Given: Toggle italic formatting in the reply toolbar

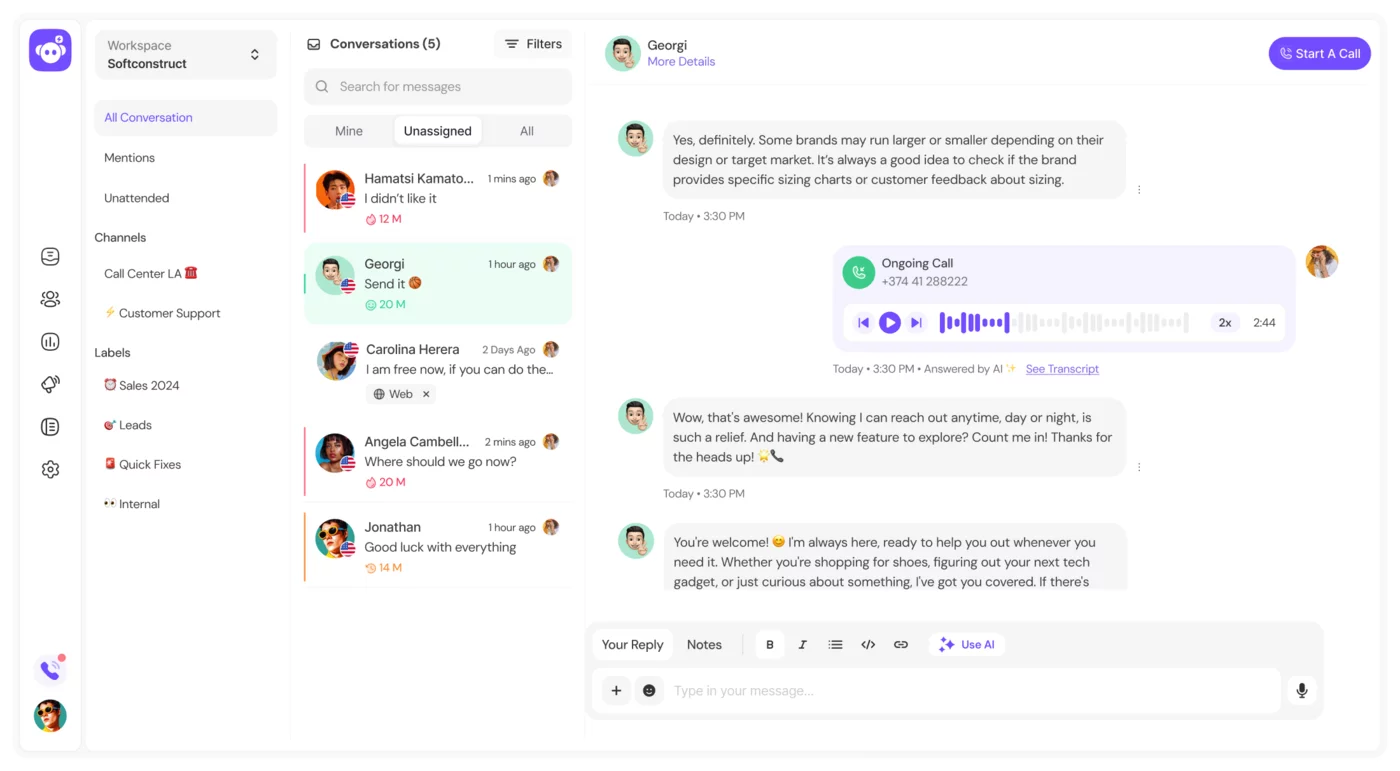Looking at the screenshot, I should (x=802, y=644).
